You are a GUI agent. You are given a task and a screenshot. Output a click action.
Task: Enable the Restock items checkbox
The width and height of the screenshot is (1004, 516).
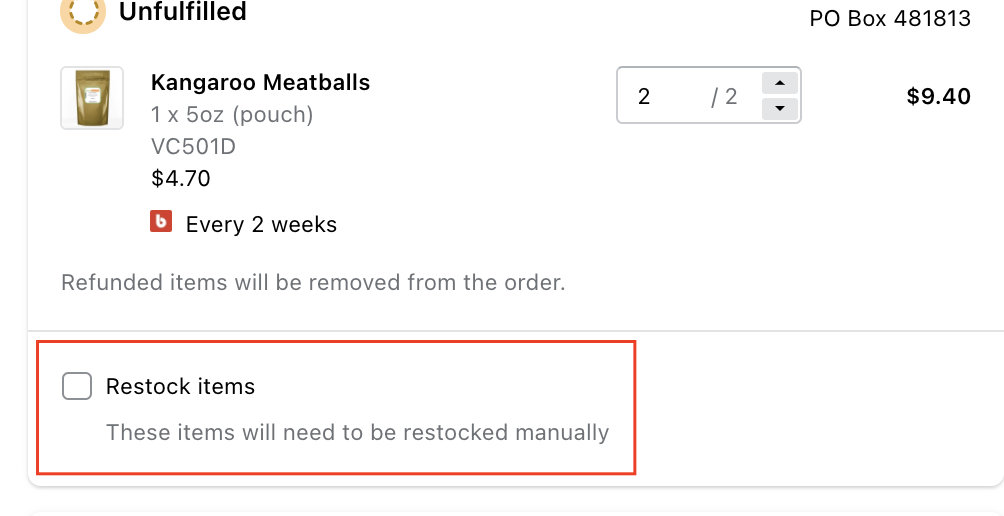(x=77, y=386)
